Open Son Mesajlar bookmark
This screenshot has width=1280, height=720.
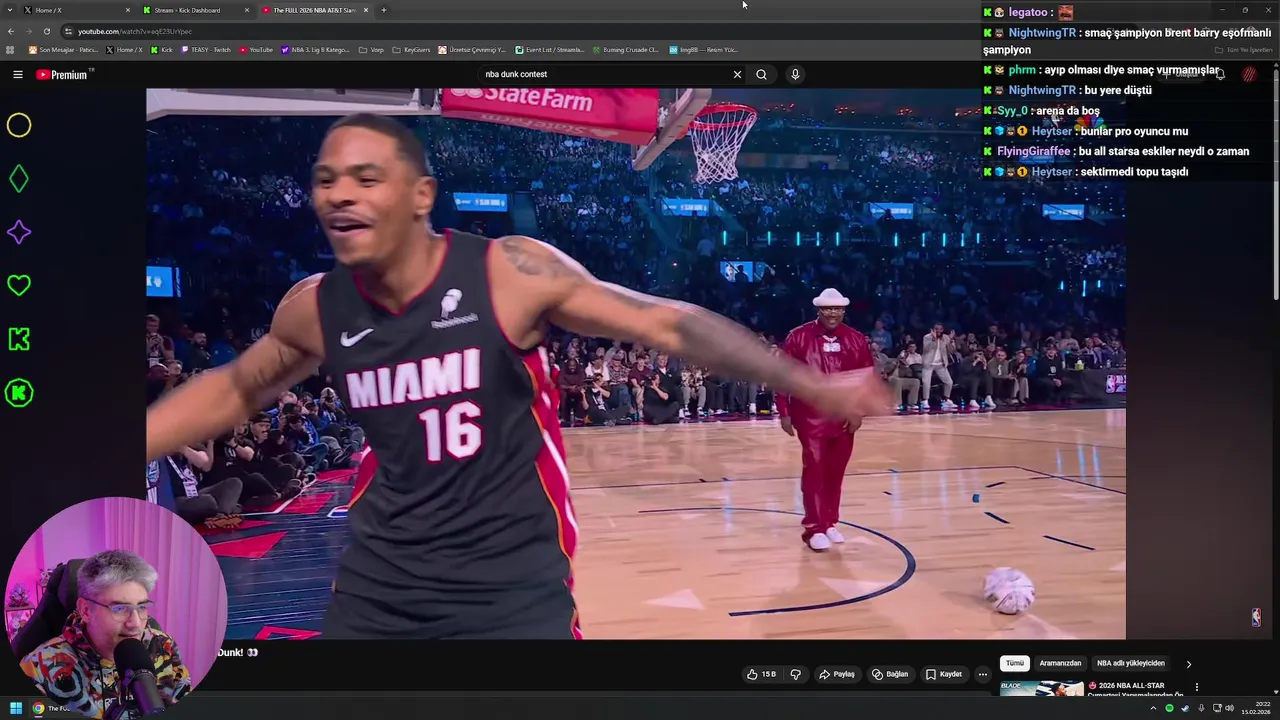[x=63, y=49]
